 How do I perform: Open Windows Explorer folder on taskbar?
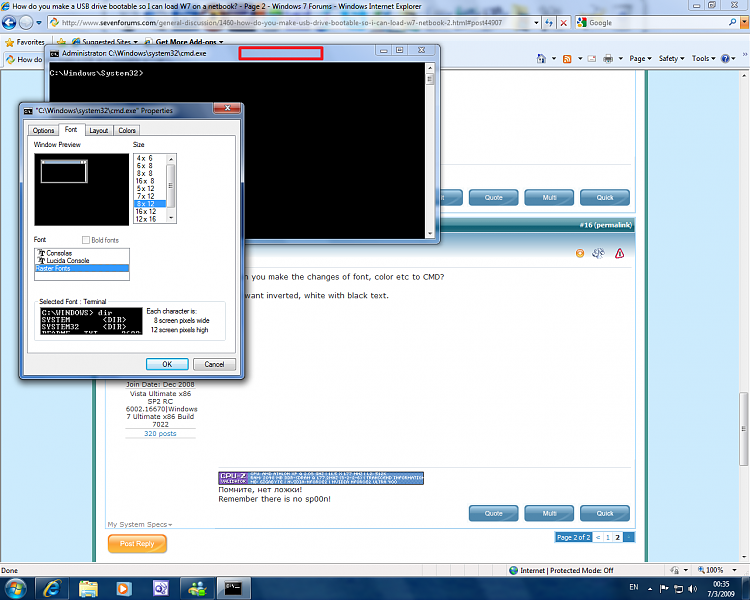(x=88, y=588)
